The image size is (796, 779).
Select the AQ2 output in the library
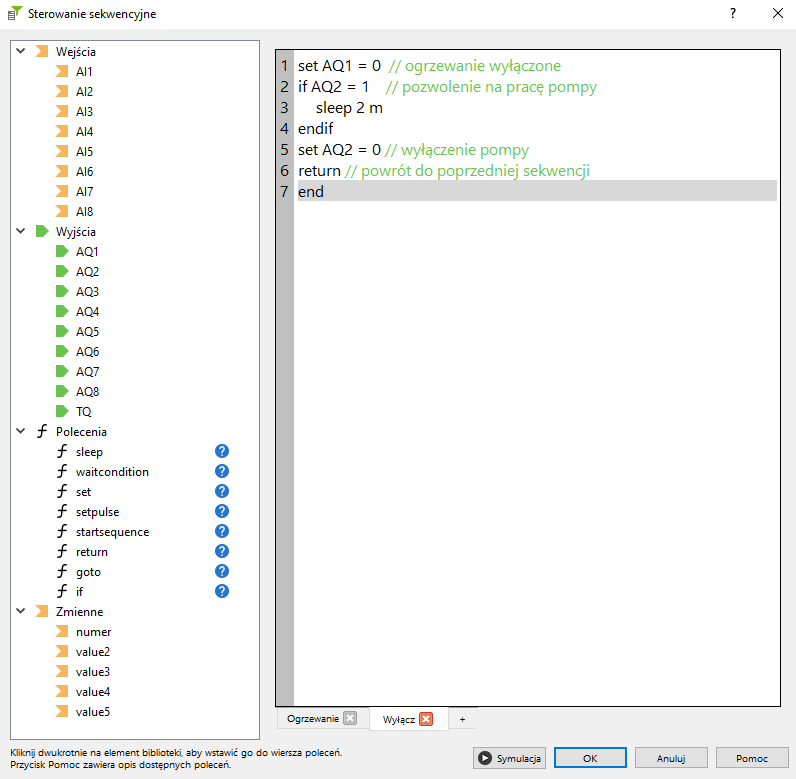point(87,272)
